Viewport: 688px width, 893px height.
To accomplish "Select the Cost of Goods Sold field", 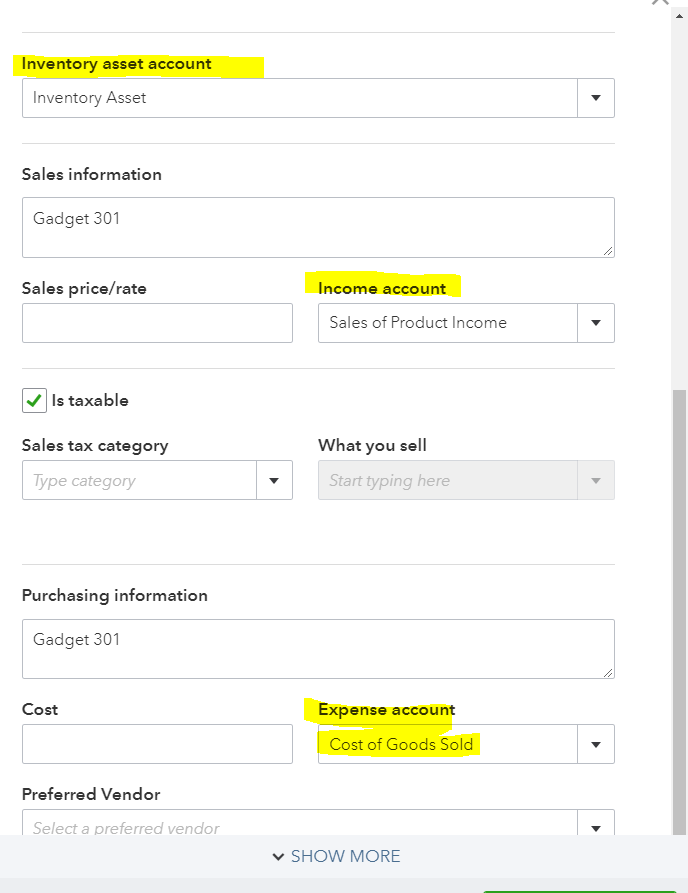I will click(447, 745).
